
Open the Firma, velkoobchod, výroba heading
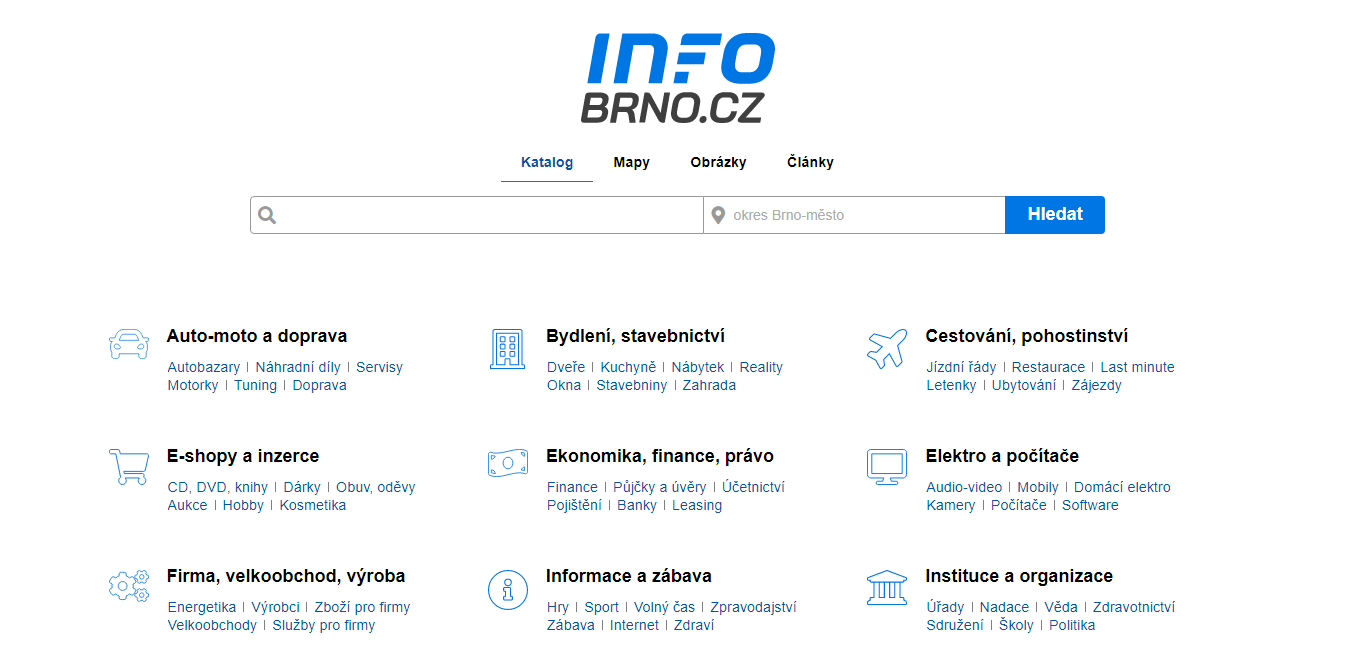coord(286,576)
